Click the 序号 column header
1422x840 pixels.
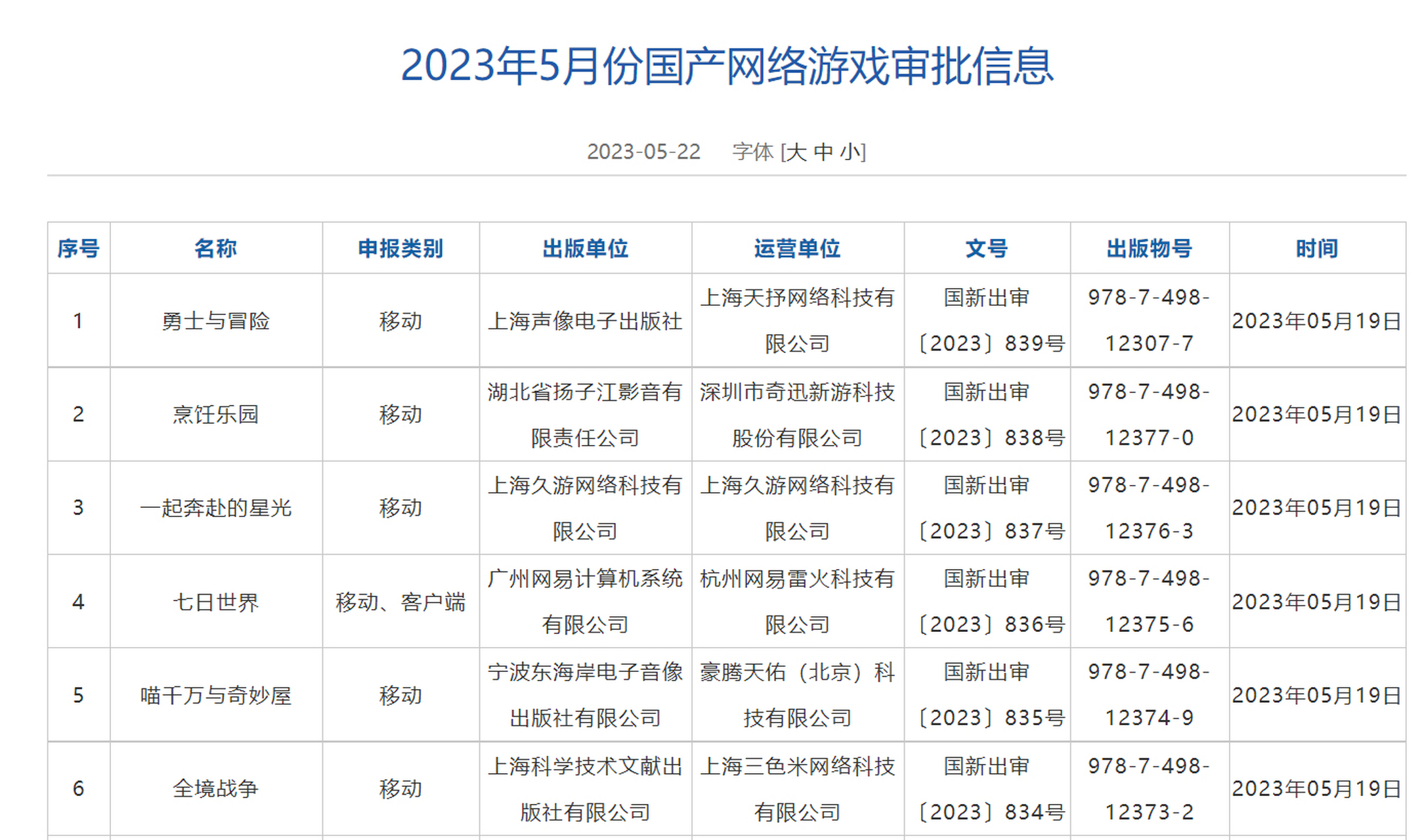point(78,249)
